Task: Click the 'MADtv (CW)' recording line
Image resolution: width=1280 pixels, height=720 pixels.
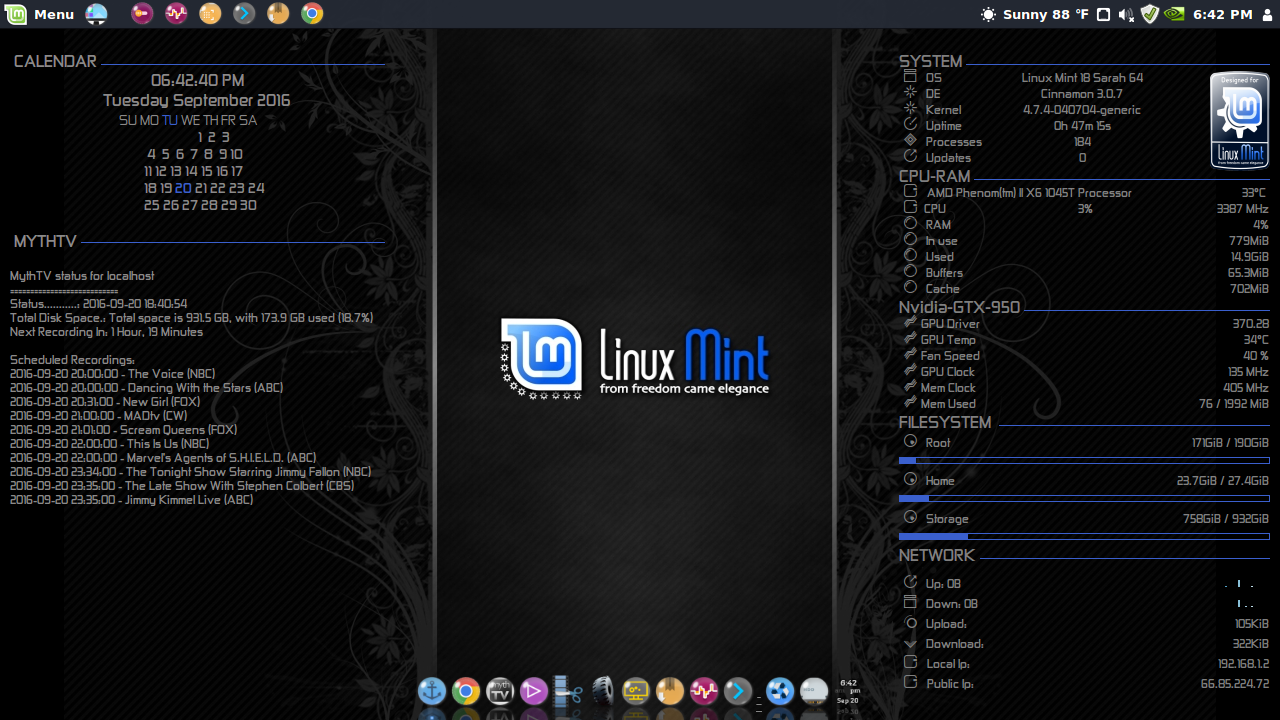Action: tap(98, 416)
